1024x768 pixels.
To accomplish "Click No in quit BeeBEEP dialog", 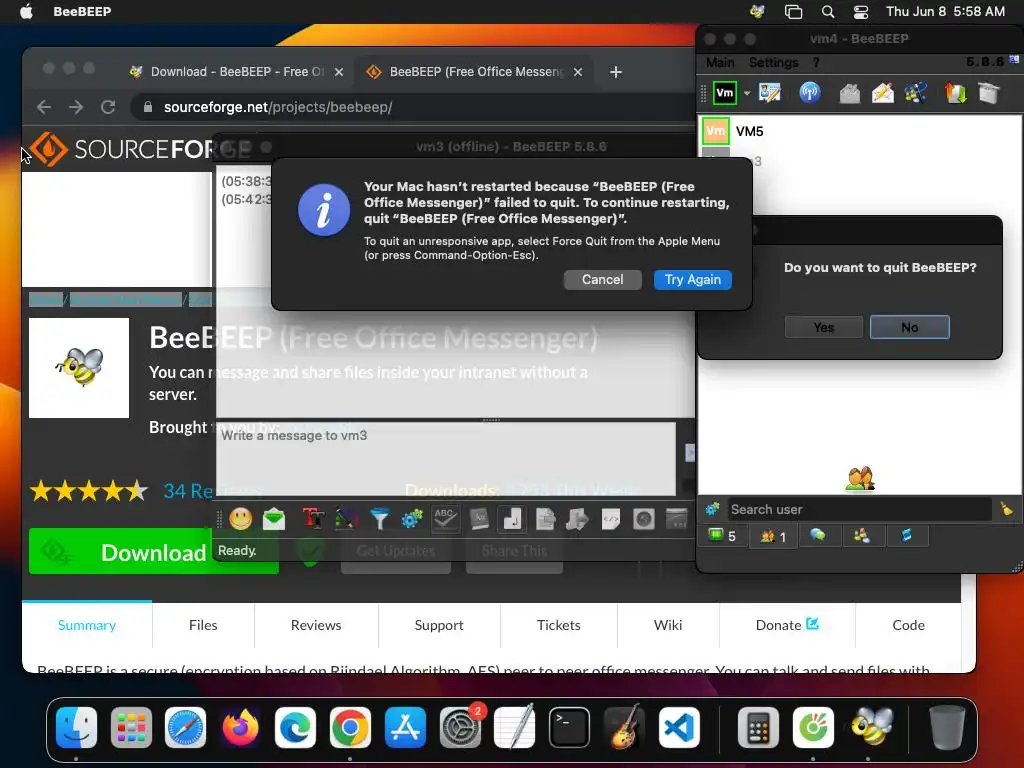I will coord(910,327).
